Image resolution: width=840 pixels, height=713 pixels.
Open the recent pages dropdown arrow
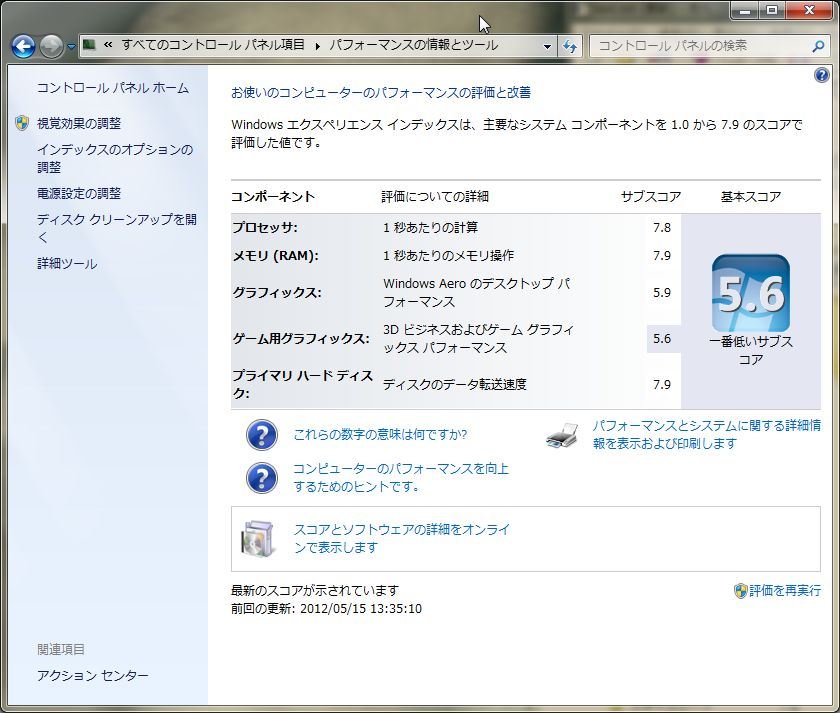pyautogui.click(x=71, y=47)
